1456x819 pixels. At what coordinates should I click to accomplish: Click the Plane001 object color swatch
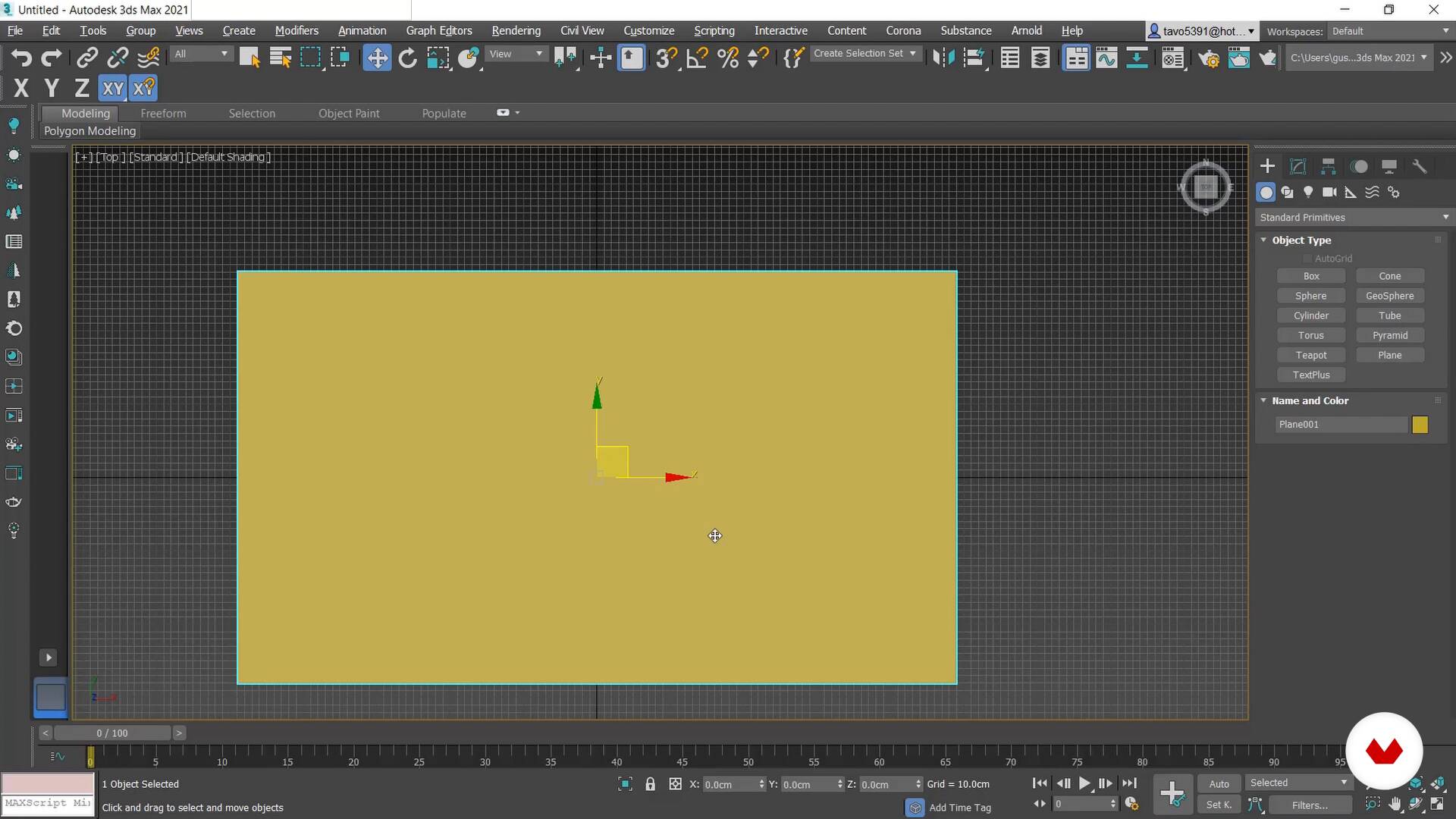pos(1420,425)
